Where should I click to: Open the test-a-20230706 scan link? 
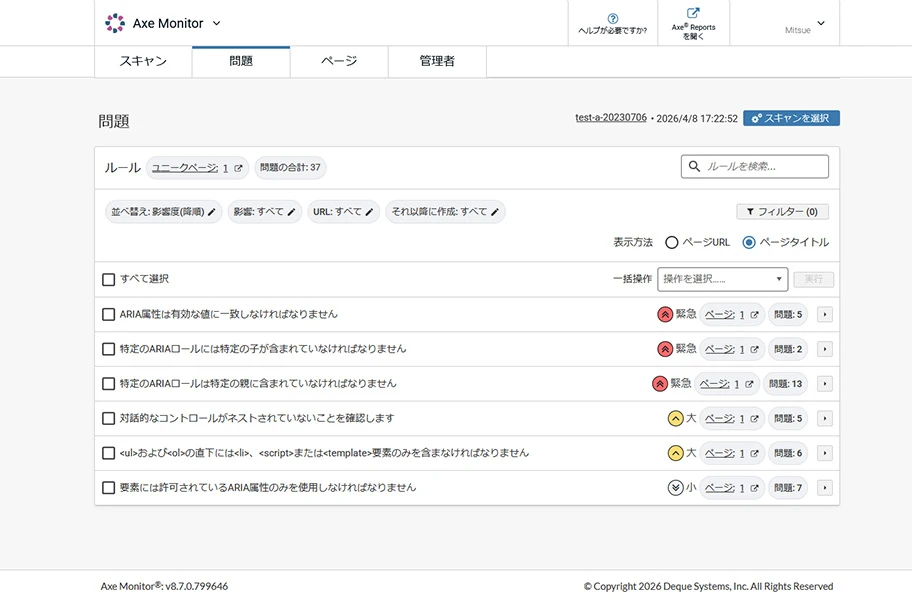611,117
